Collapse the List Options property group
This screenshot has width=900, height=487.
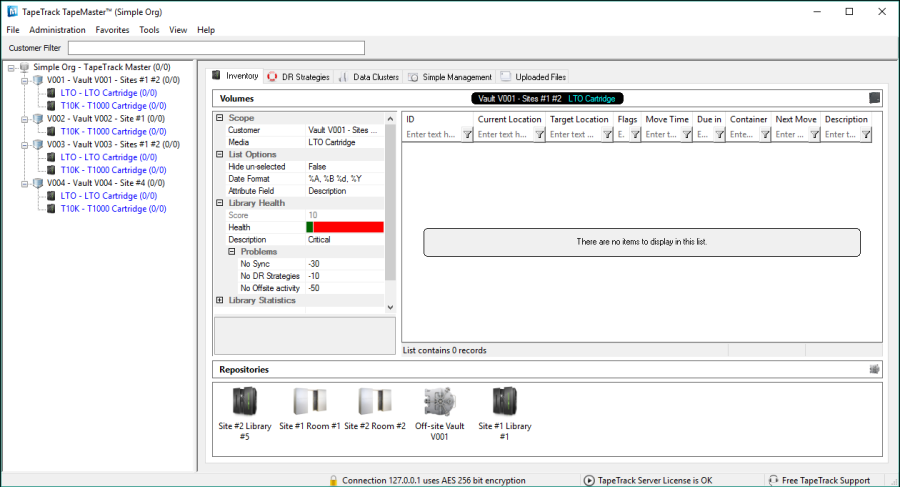pyautogui.click(x=220, y=154)
